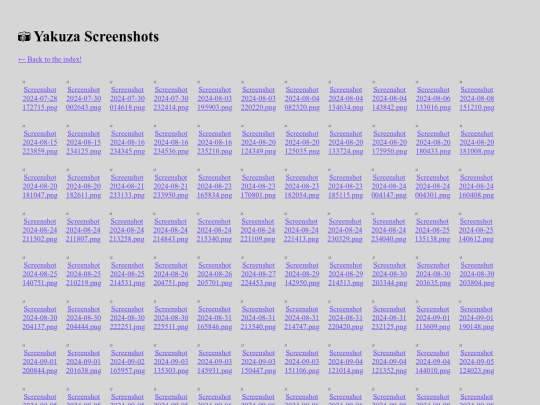Open Screenshot 2024-08-04 134634.png
This screenshot has width=540, height=405.
click(346, 98)
